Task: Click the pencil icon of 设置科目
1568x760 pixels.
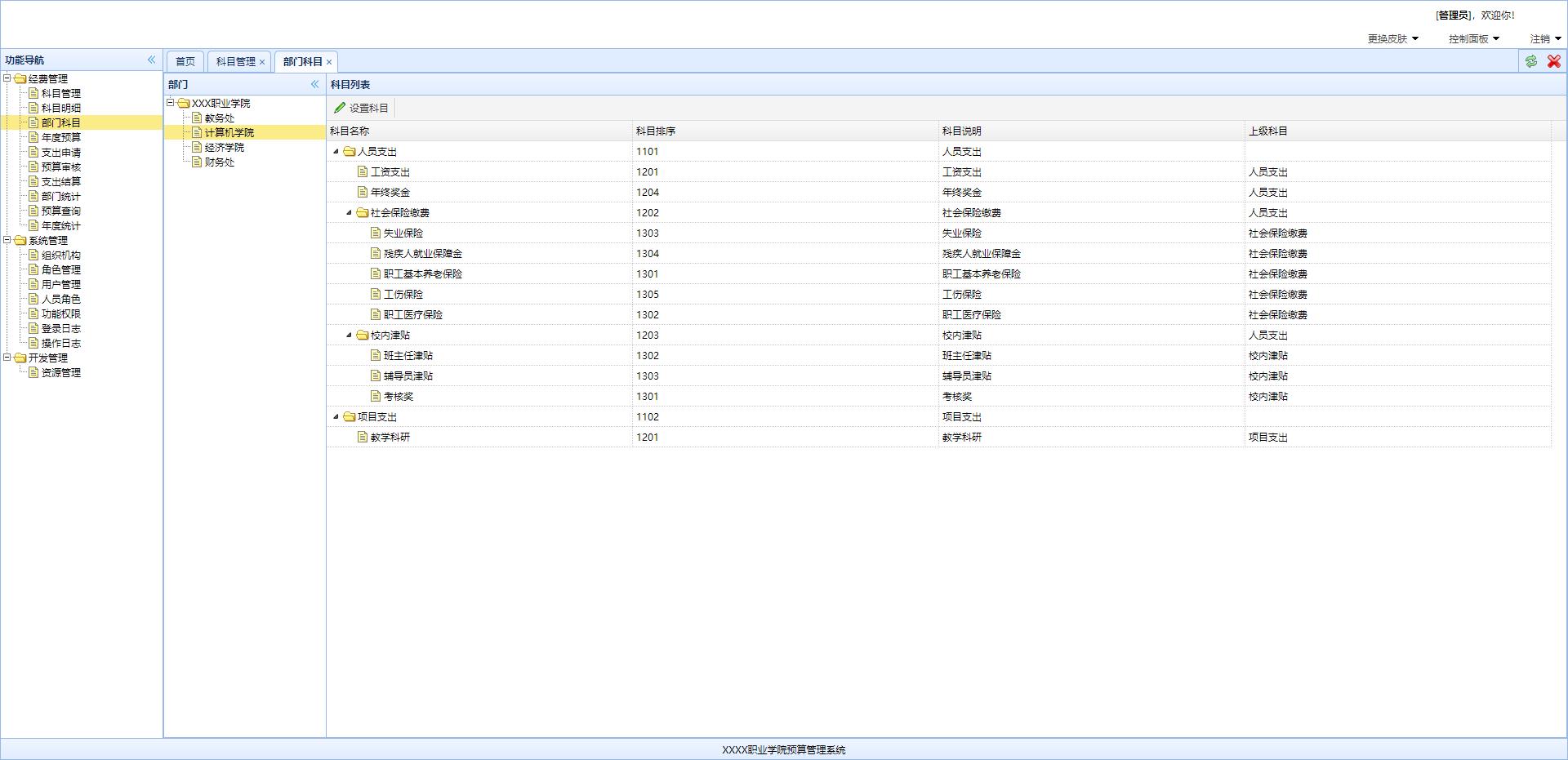Action: coord(340,108)
